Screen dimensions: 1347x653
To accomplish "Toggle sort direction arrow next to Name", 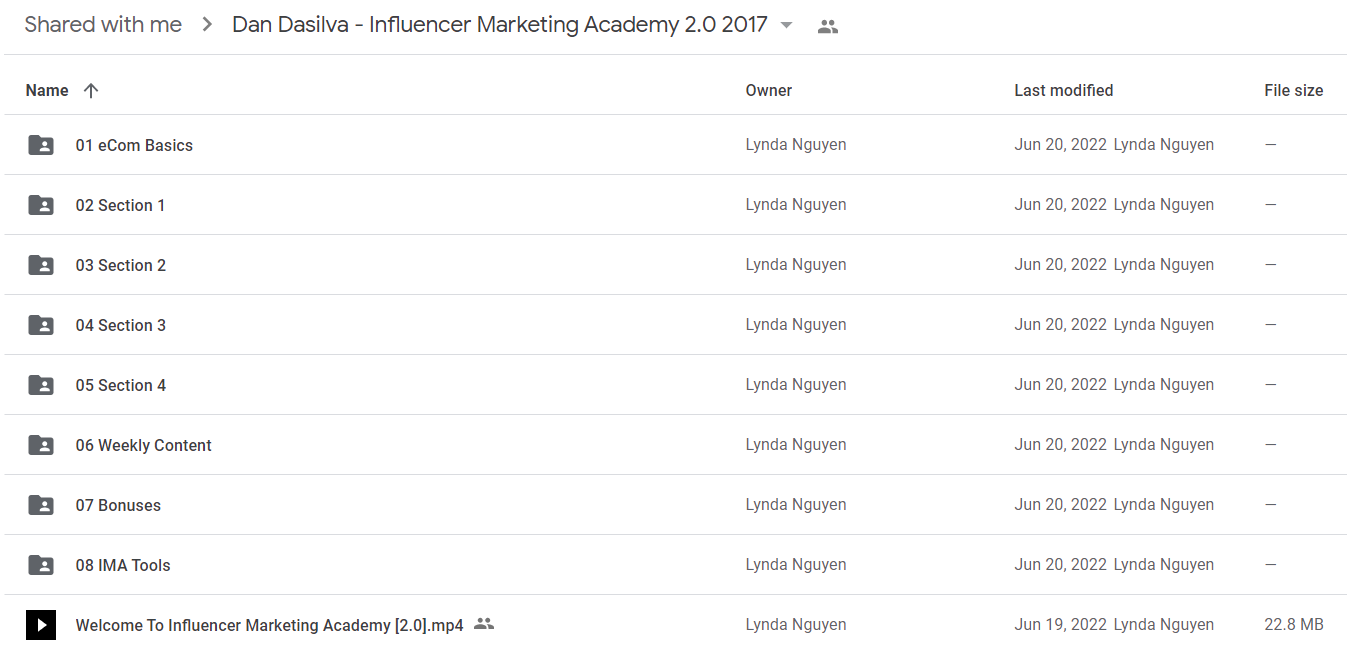I will click(x=91, y=90).
